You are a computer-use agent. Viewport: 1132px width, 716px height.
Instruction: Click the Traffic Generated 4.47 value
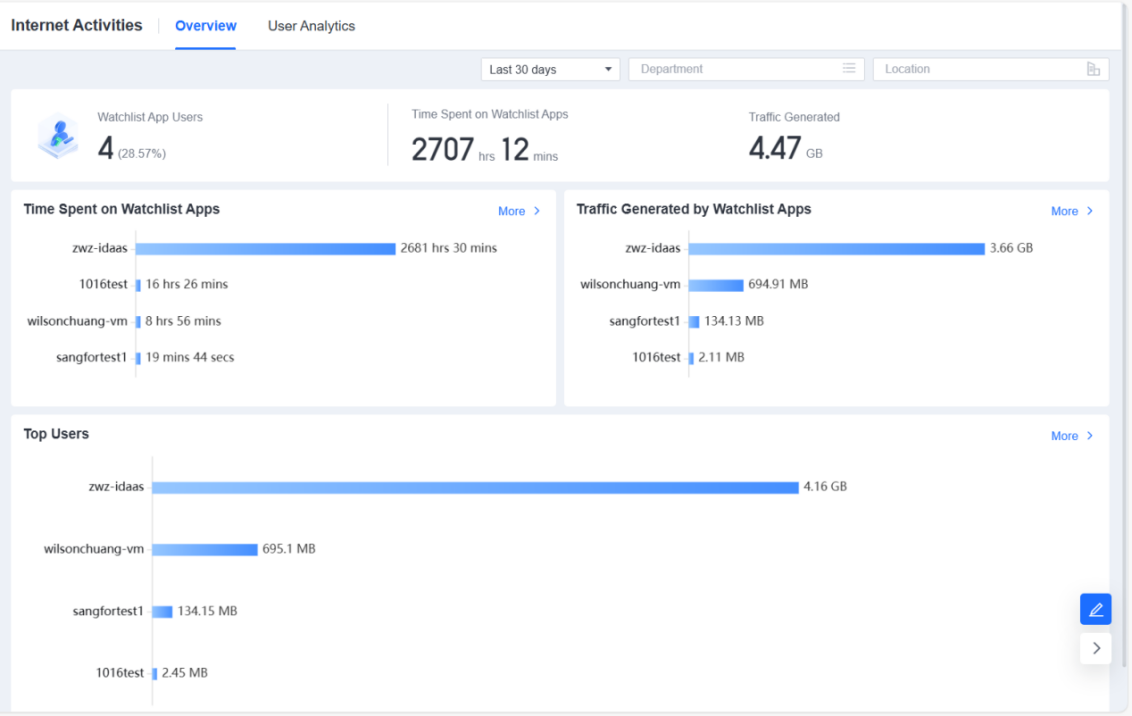click(775, 148)
